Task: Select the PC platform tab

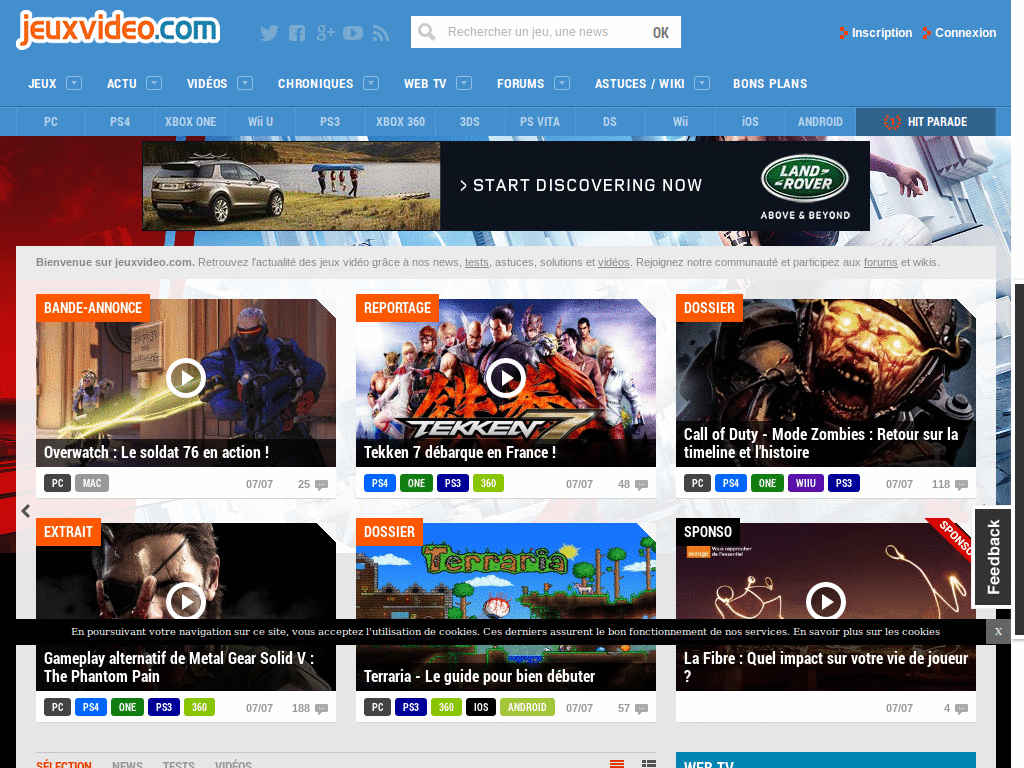Action: [x=51, y=121]
